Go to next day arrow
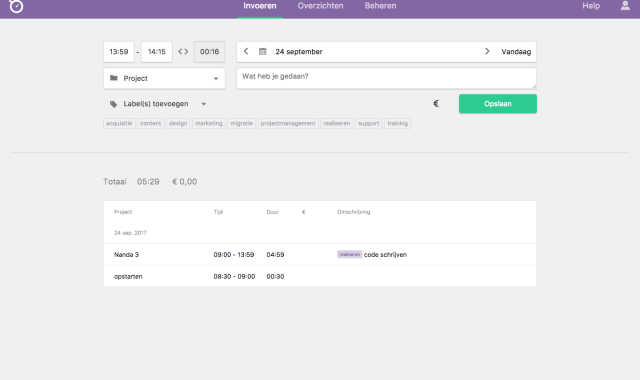This screenshot has height=380, width=640. pos(487,51)
